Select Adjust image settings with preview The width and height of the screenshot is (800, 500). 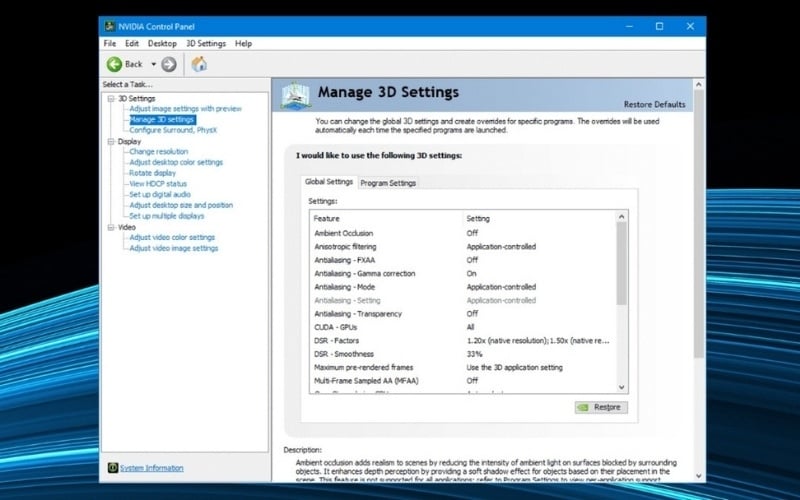[186, 109]
